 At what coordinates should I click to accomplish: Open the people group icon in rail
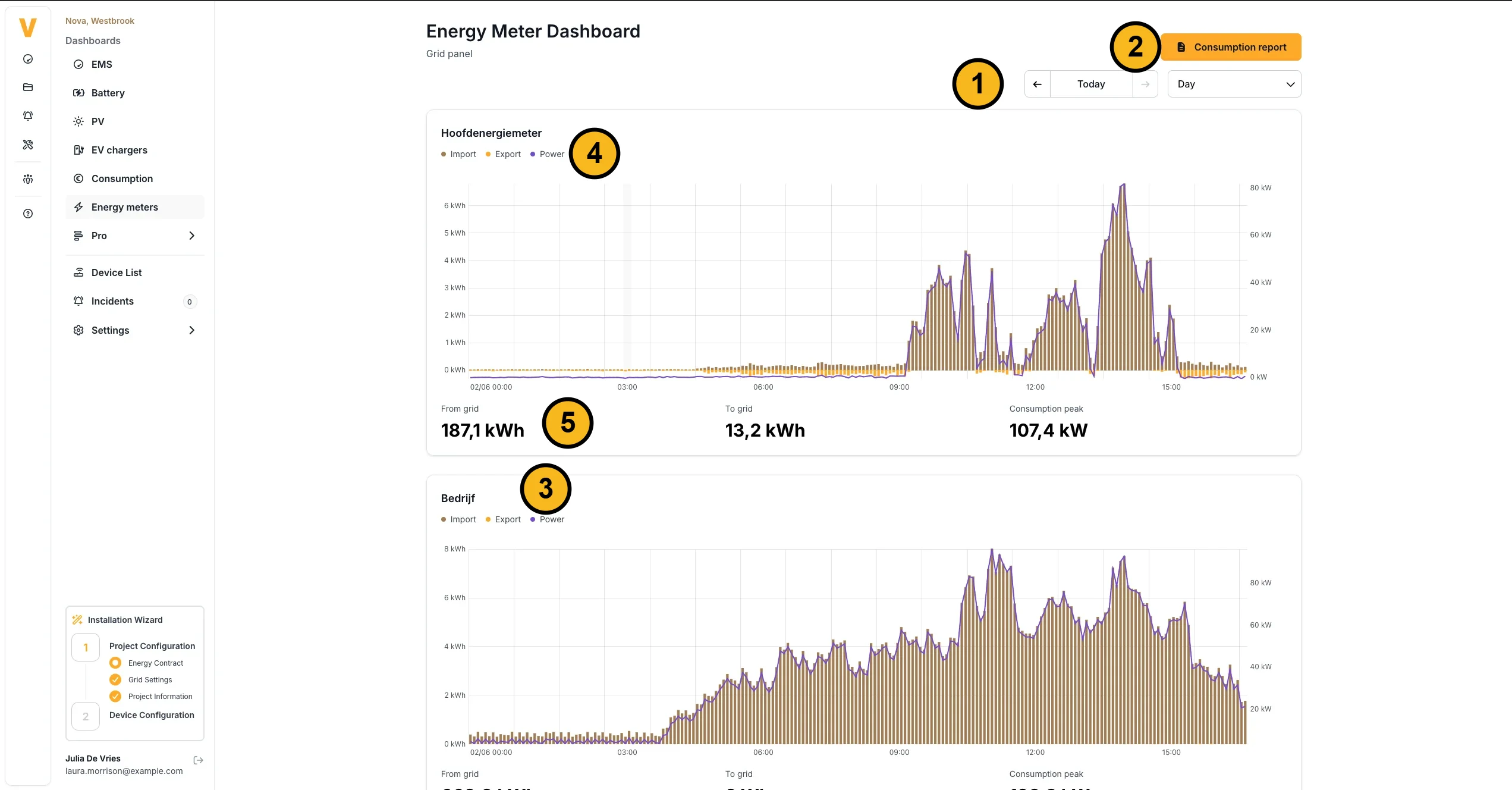28,179
